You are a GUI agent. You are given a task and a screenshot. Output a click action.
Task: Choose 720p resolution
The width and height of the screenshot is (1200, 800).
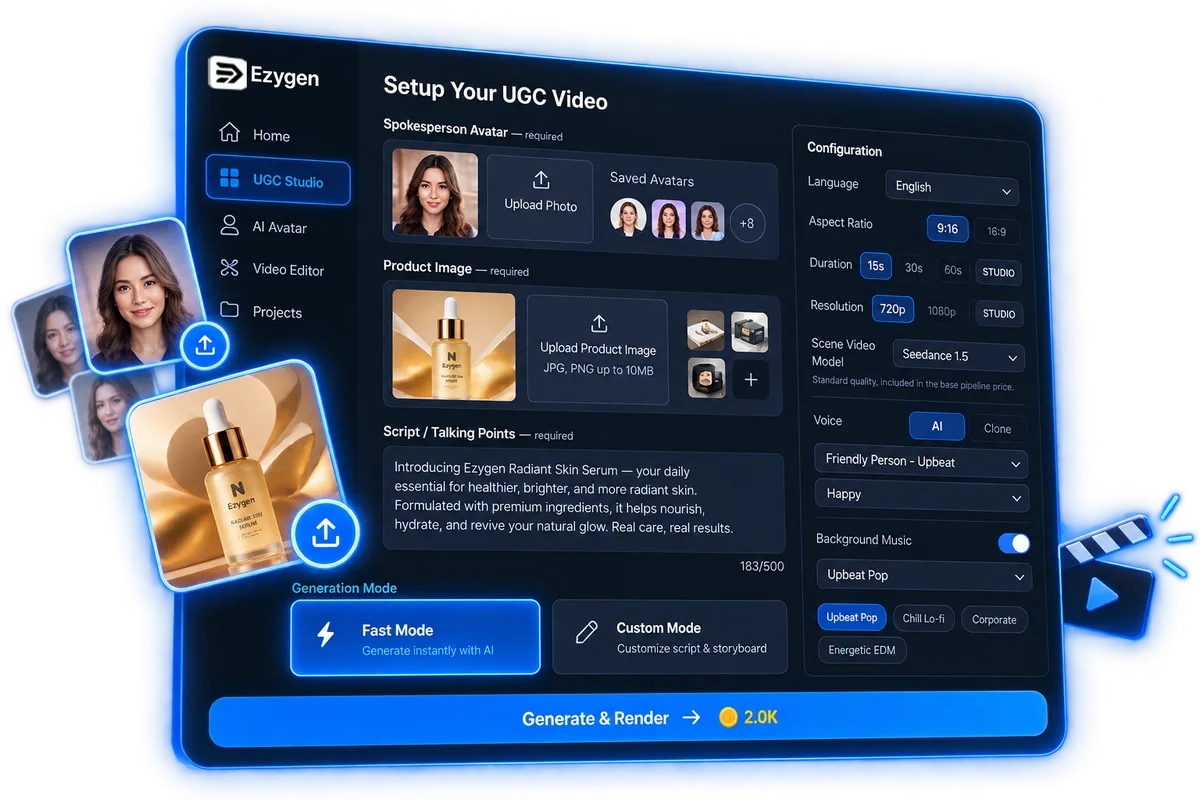coord(893,309)
